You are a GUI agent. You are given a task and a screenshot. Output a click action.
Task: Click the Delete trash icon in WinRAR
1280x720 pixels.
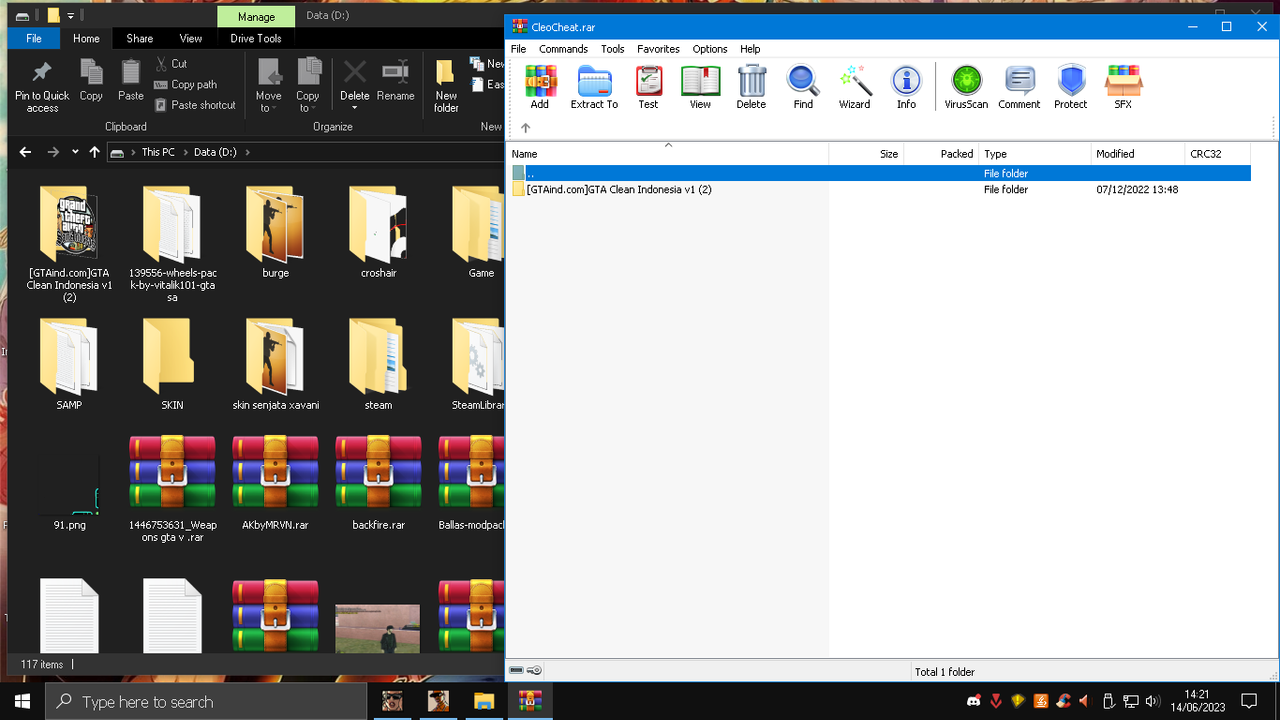[751, 87]
